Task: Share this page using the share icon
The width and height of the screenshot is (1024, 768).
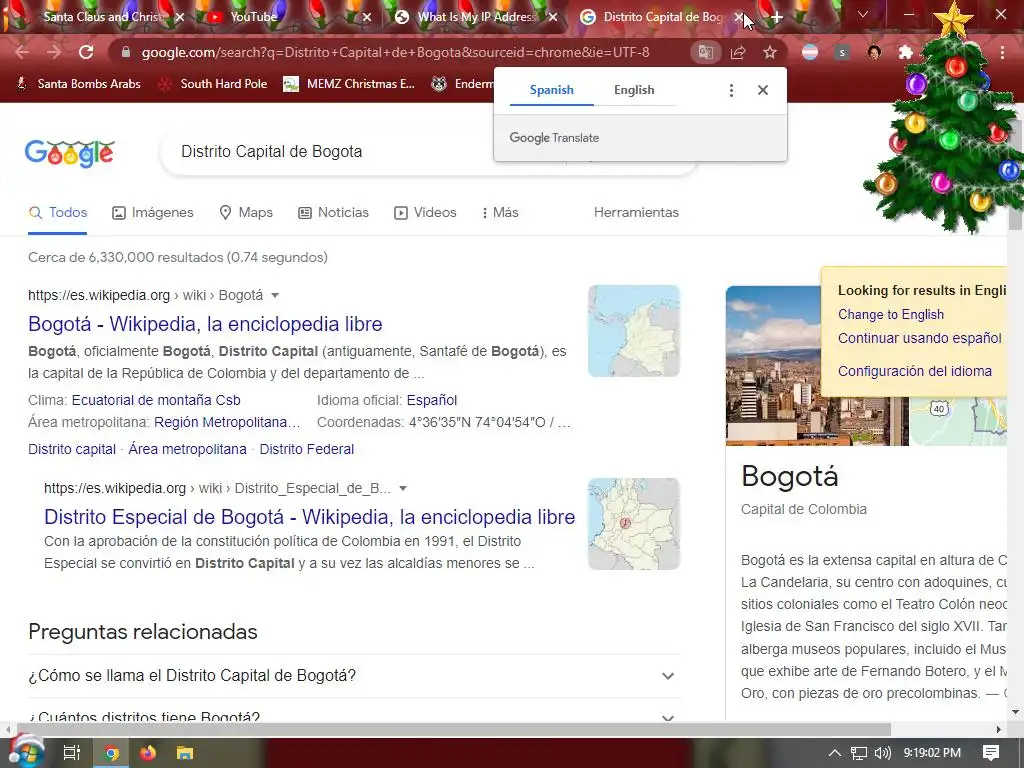Action: point(738,52)
